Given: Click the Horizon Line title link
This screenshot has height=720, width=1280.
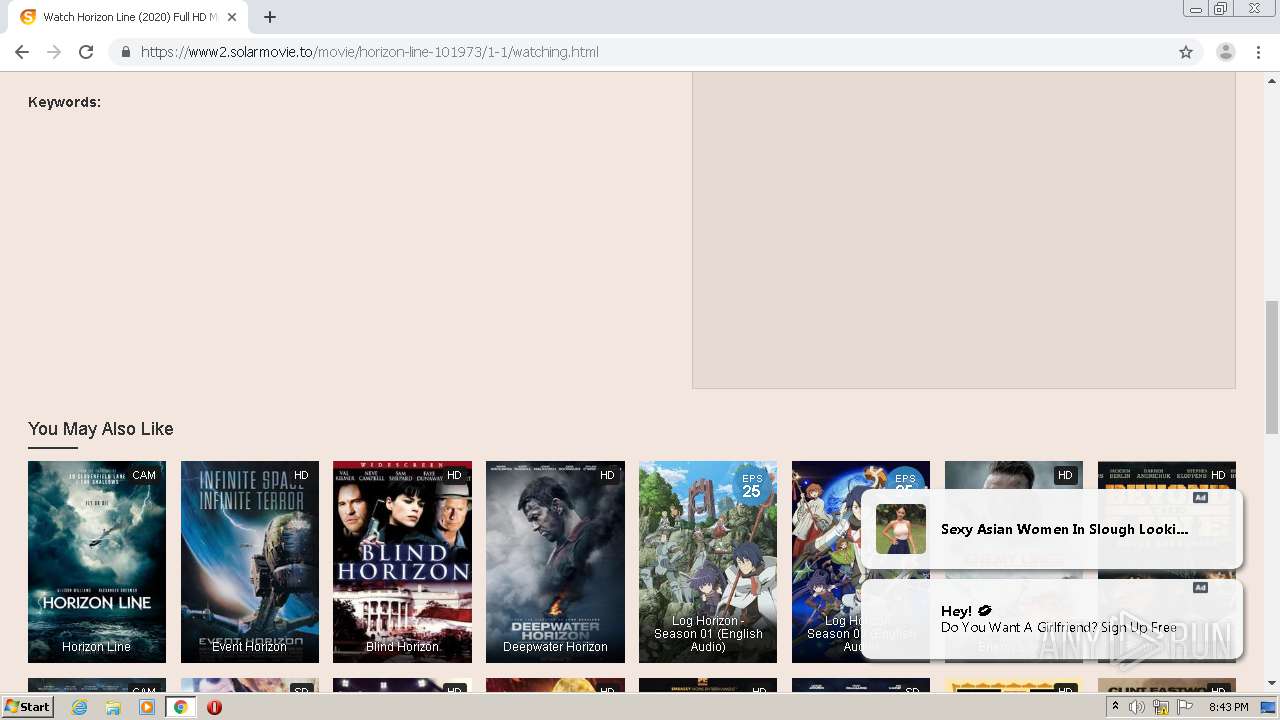Looking at the screenshot, I should pyautogui.click(x=97, y=647).
